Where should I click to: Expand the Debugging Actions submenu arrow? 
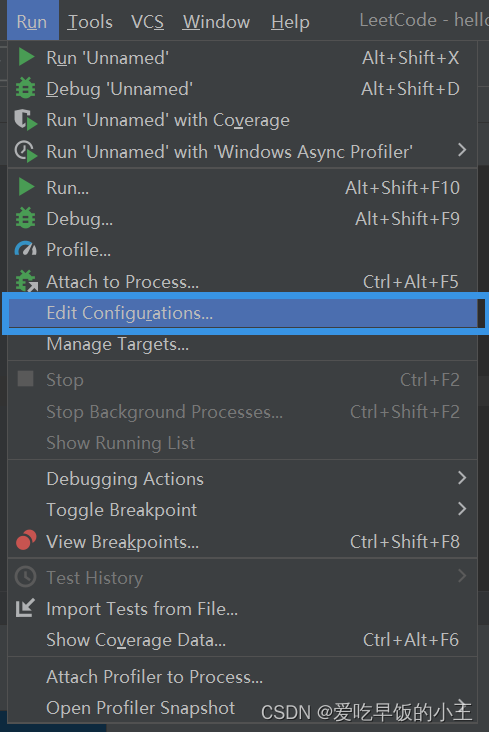[462, 478]
